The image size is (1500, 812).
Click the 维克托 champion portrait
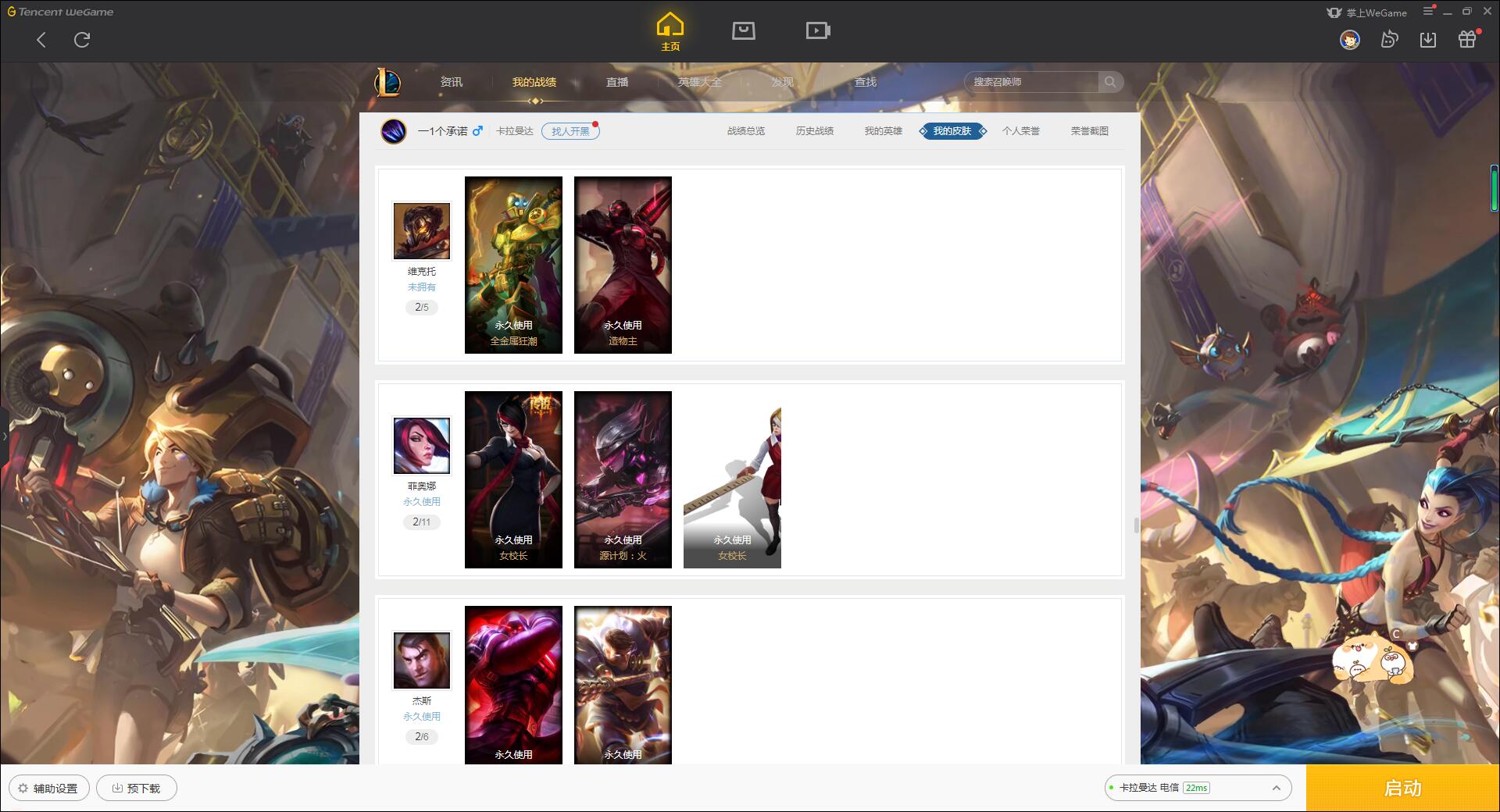tap(422, 230)
